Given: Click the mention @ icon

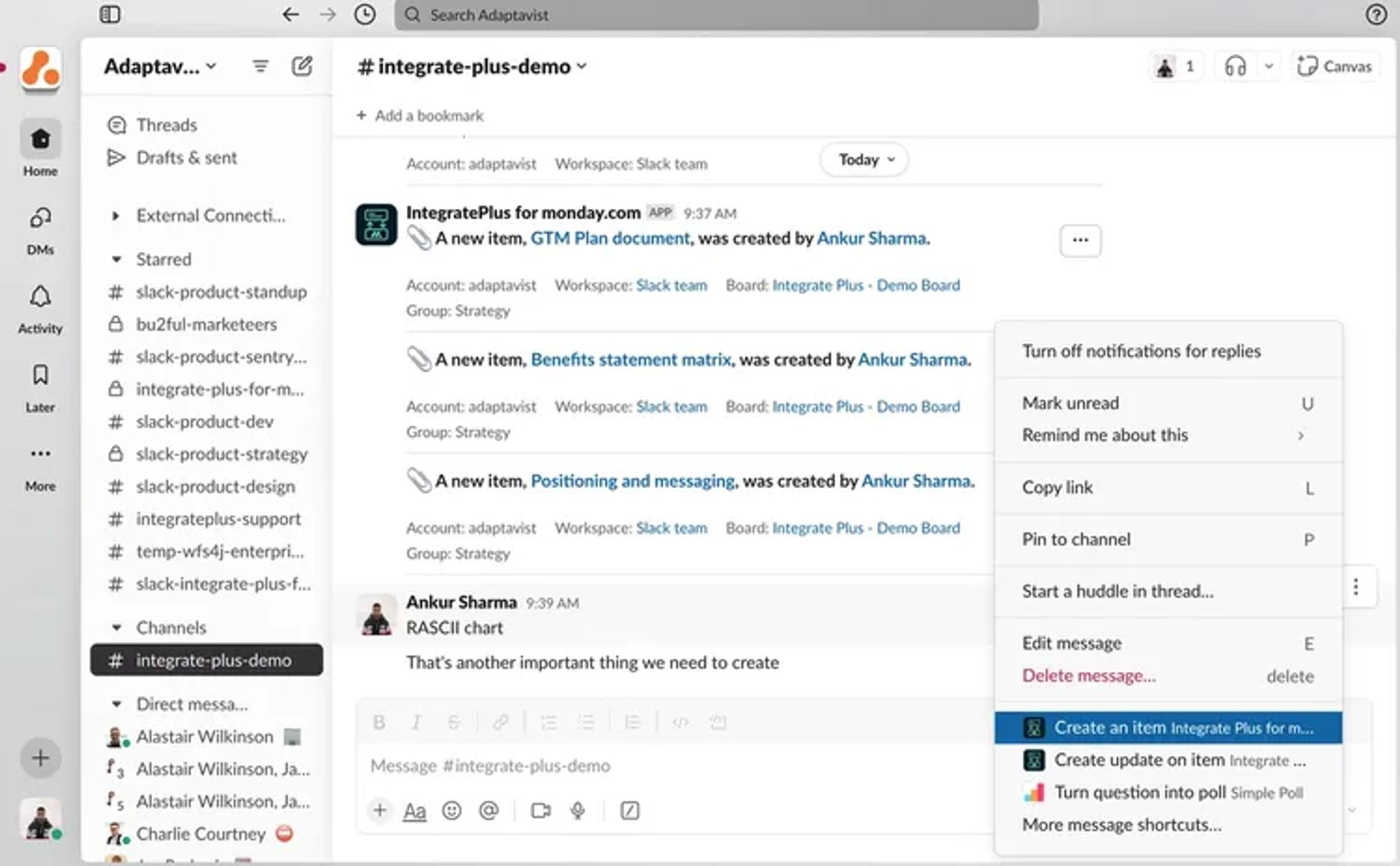Looking at the screenshot, I should pos(489,811).
